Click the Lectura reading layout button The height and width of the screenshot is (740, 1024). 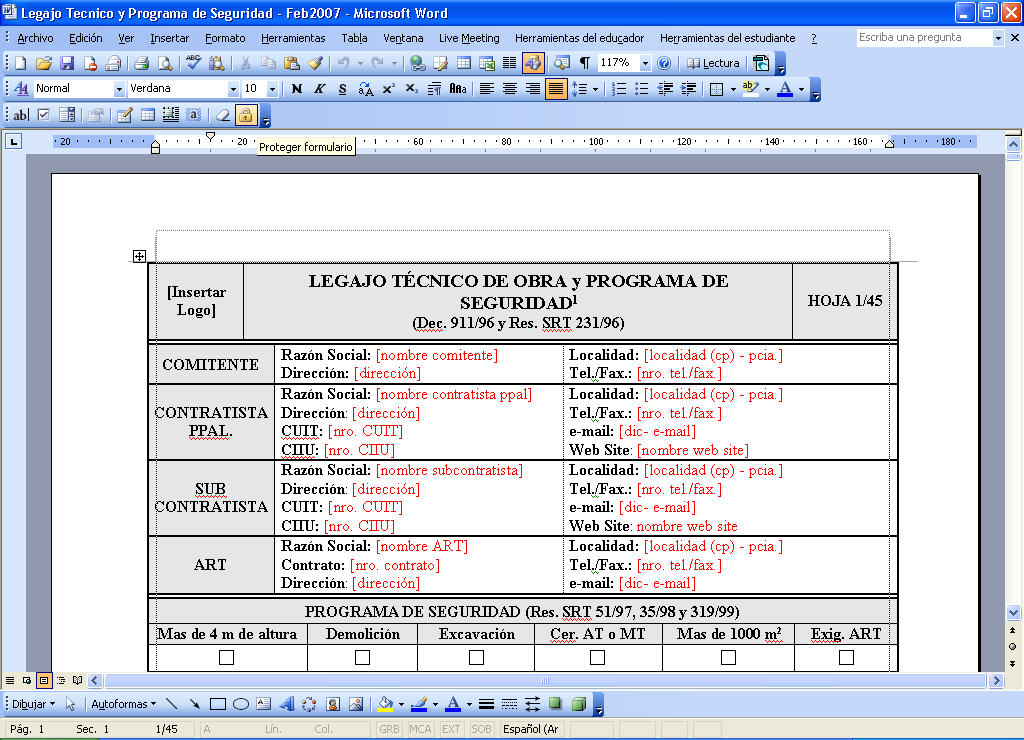pyautogui.click(x=713, y=63)
